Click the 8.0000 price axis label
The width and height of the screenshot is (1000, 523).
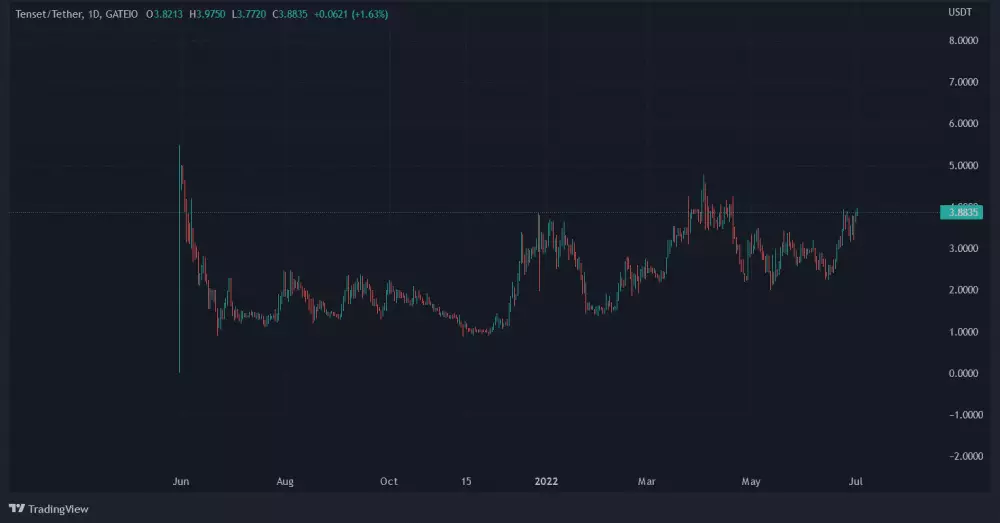(963, 40)
